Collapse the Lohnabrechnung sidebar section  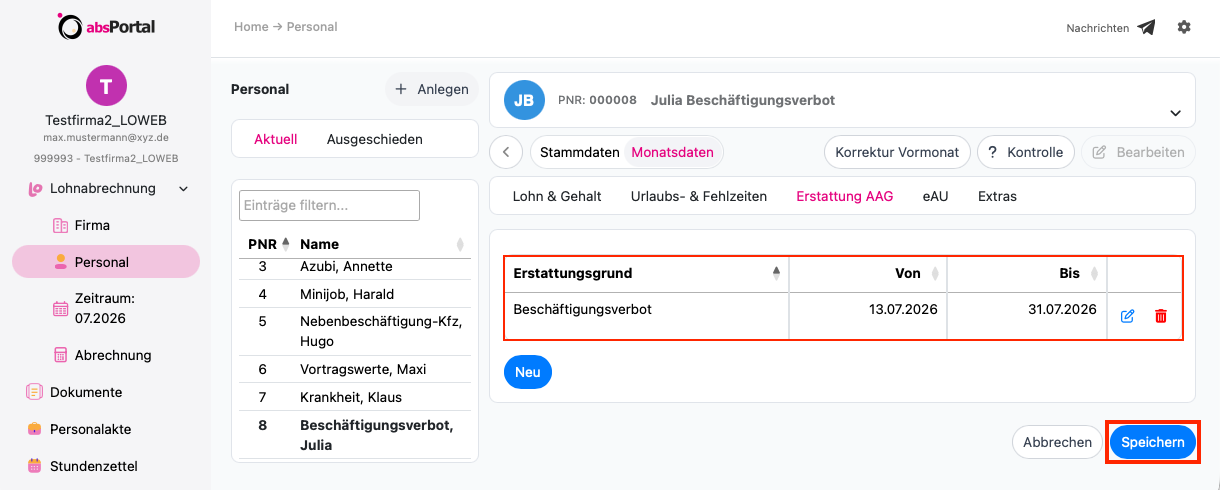[x=183, y=188]
